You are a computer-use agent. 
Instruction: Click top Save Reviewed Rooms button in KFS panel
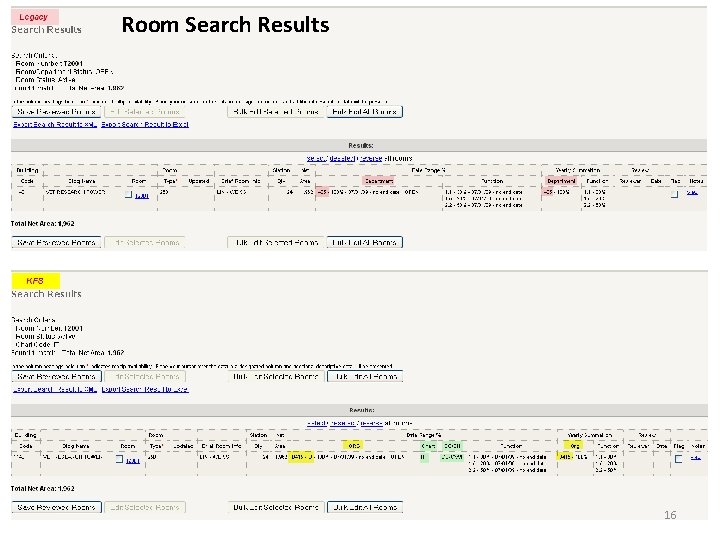[x=56, y=377]
